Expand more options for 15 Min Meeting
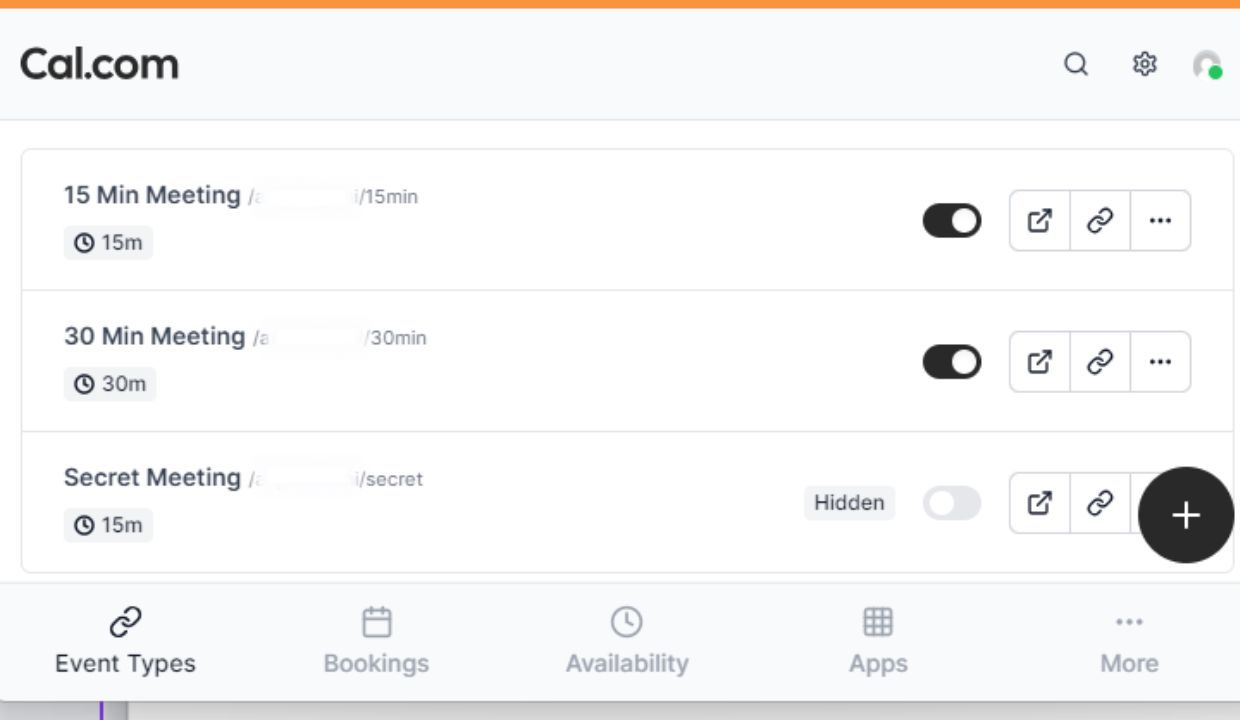1240x720 pixels. (x=1160, y=221)
